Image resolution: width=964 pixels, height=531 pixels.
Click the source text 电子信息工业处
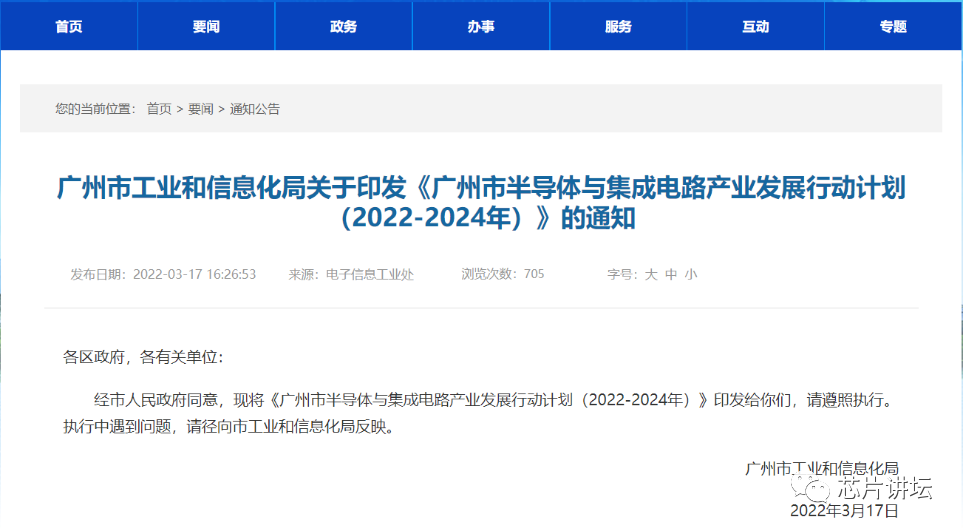[369, 274]
